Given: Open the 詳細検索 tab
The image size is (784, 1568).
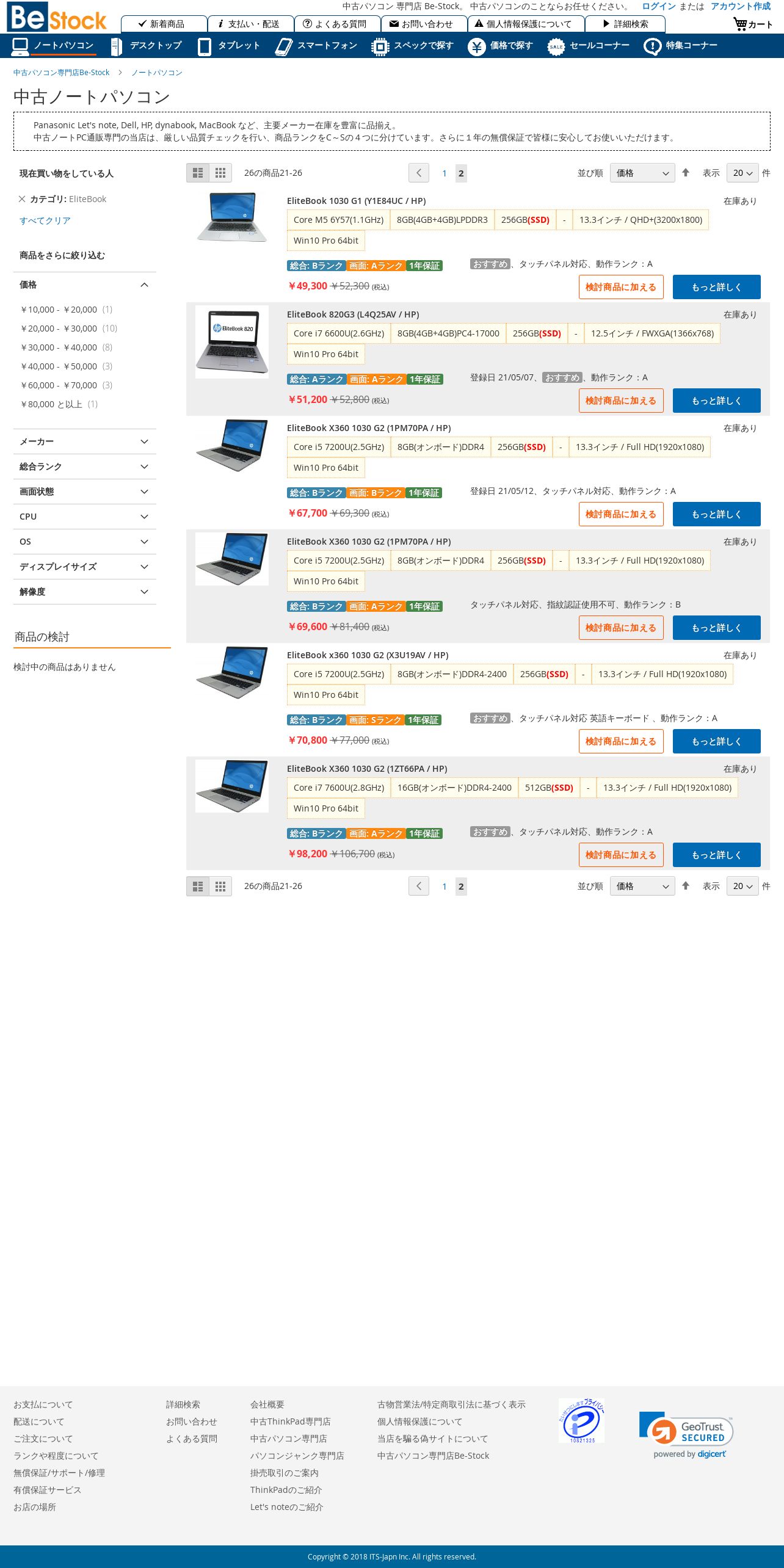Looking at the screenshot, I should [625, 24].
